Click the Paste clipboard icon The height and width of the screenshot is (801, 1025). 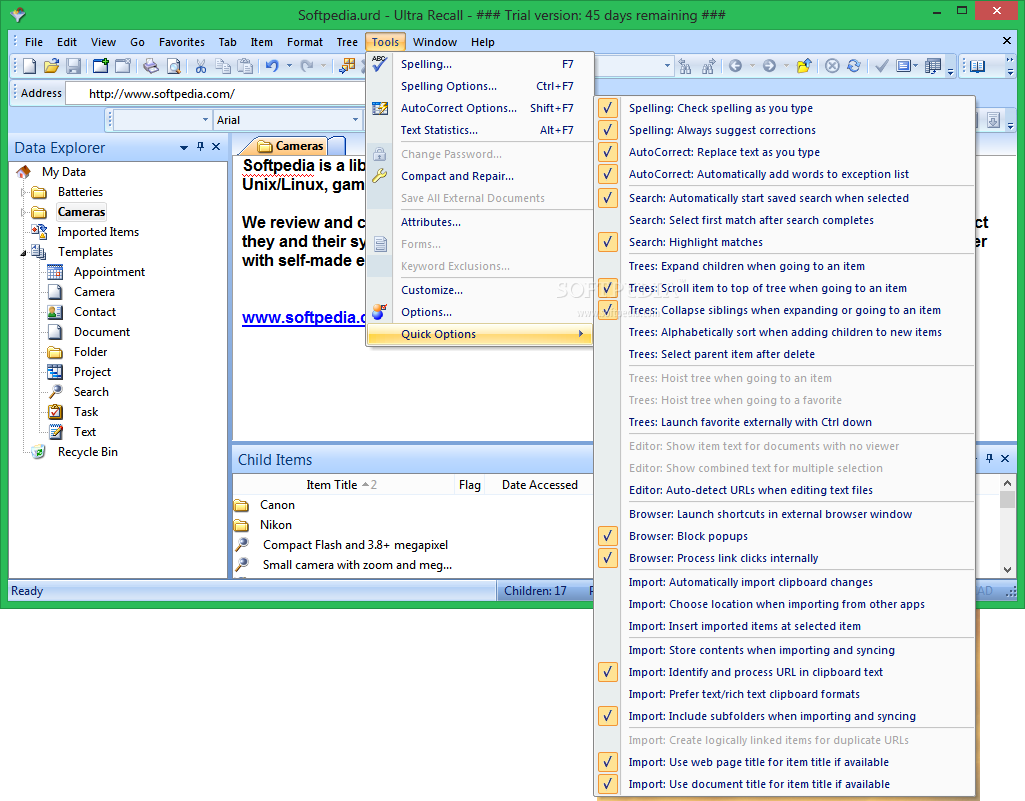pyautogui.click(x=245, y=65)
